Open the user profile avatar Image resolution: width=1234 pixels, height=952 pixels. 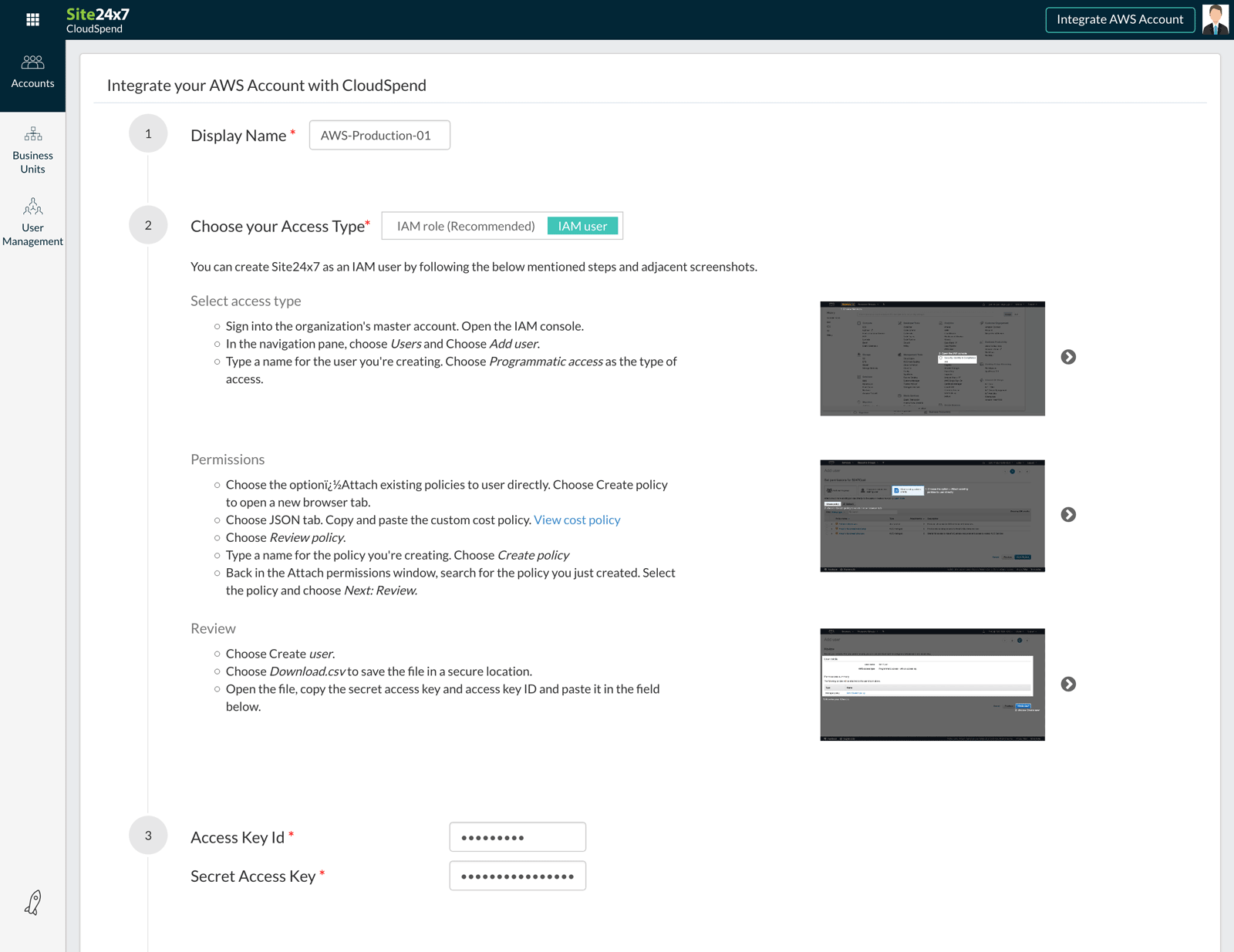1215,20
